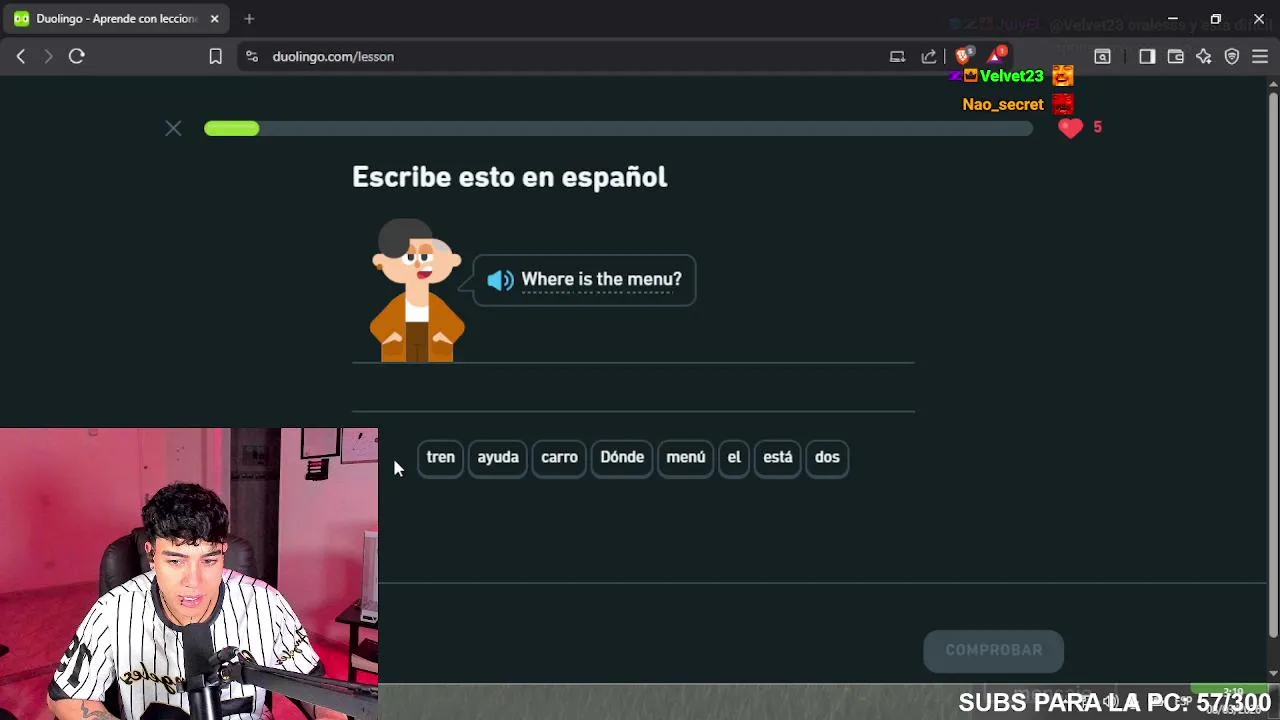Pick the word 'tren'

(440, 457)
